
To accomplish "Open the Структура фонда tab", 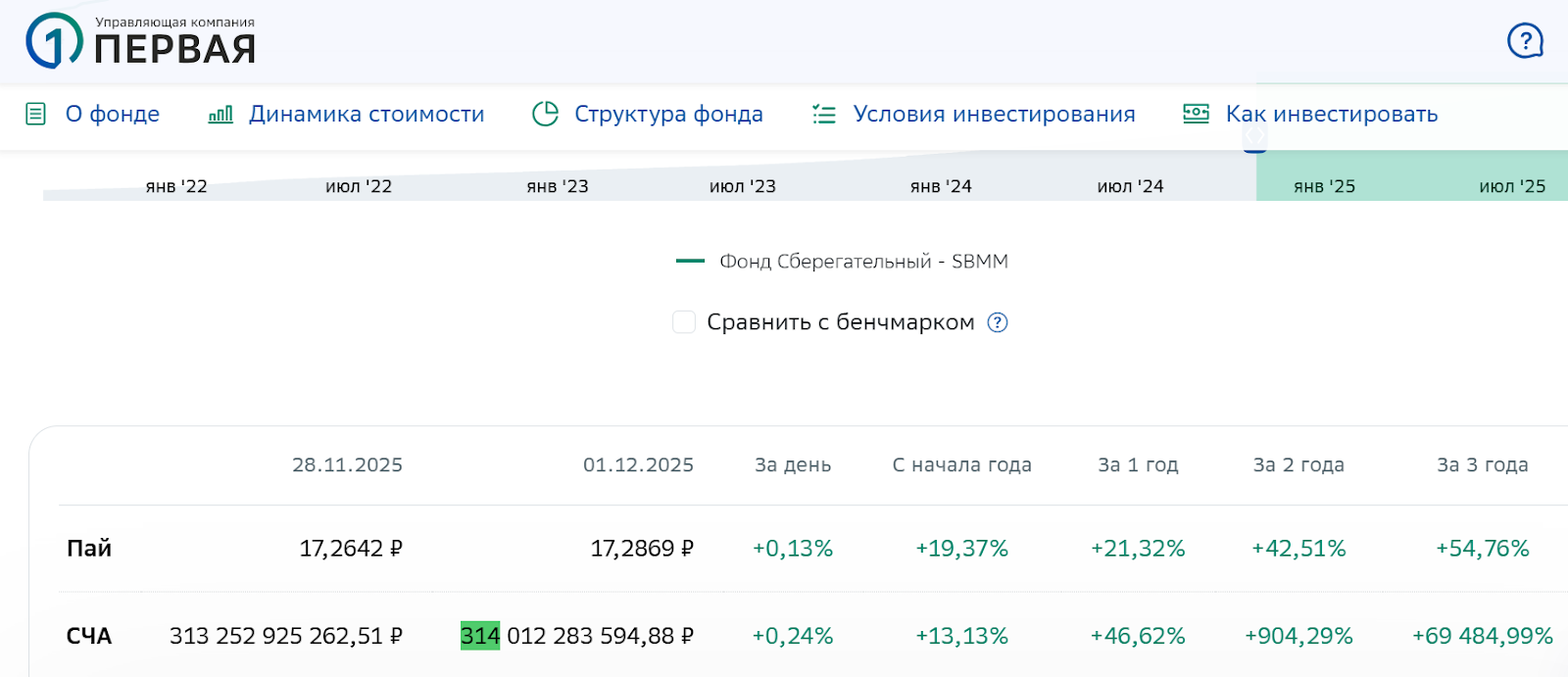I will 670,114.
